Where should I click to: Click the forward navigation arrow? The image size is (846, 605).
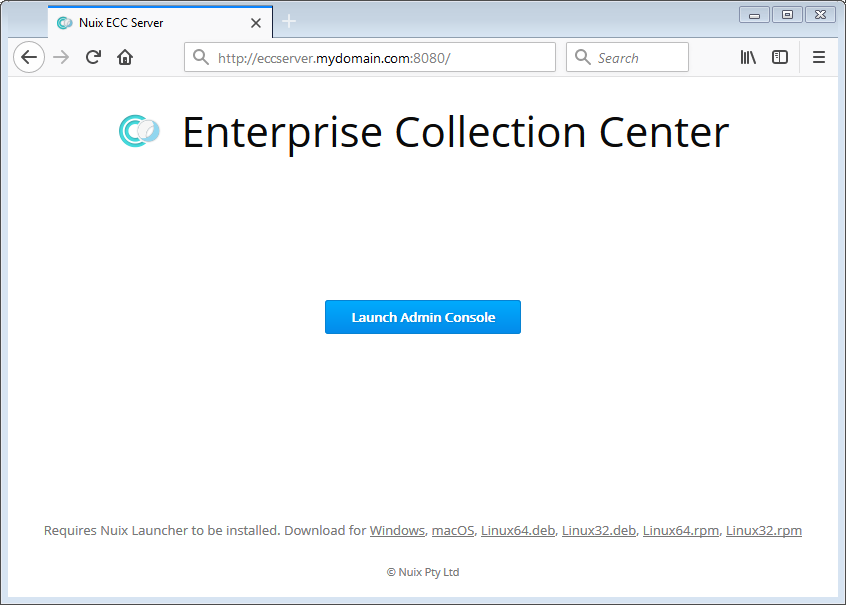coord(62,57)
